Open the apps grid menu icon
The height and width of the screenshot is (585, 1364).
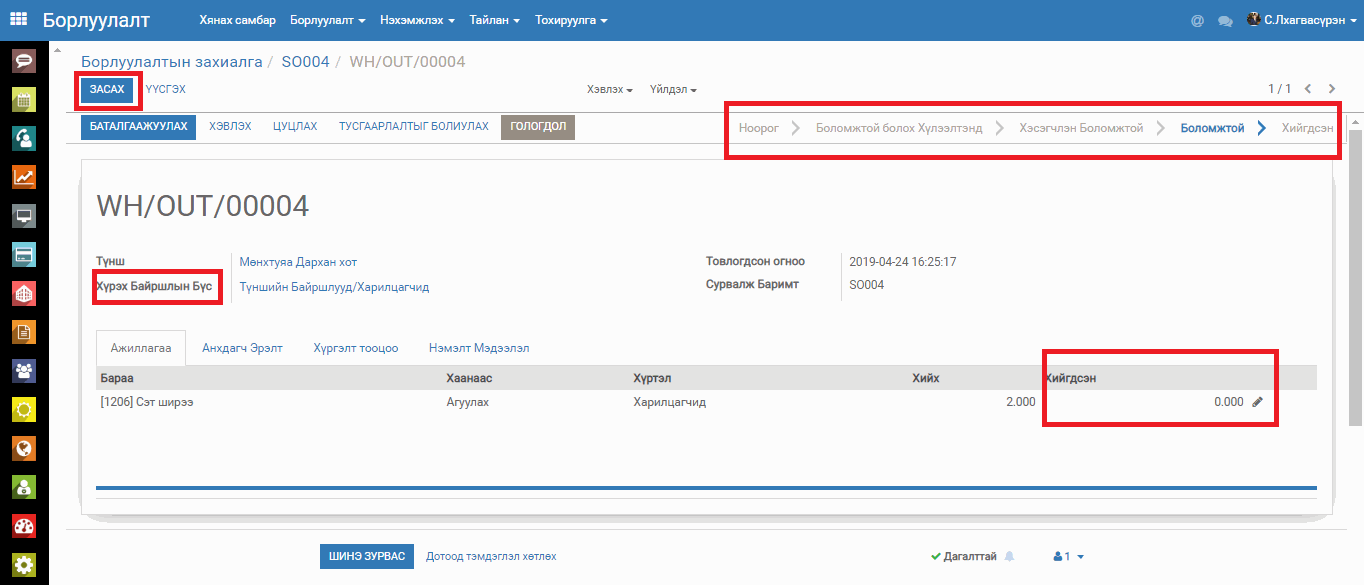point(19,20)
